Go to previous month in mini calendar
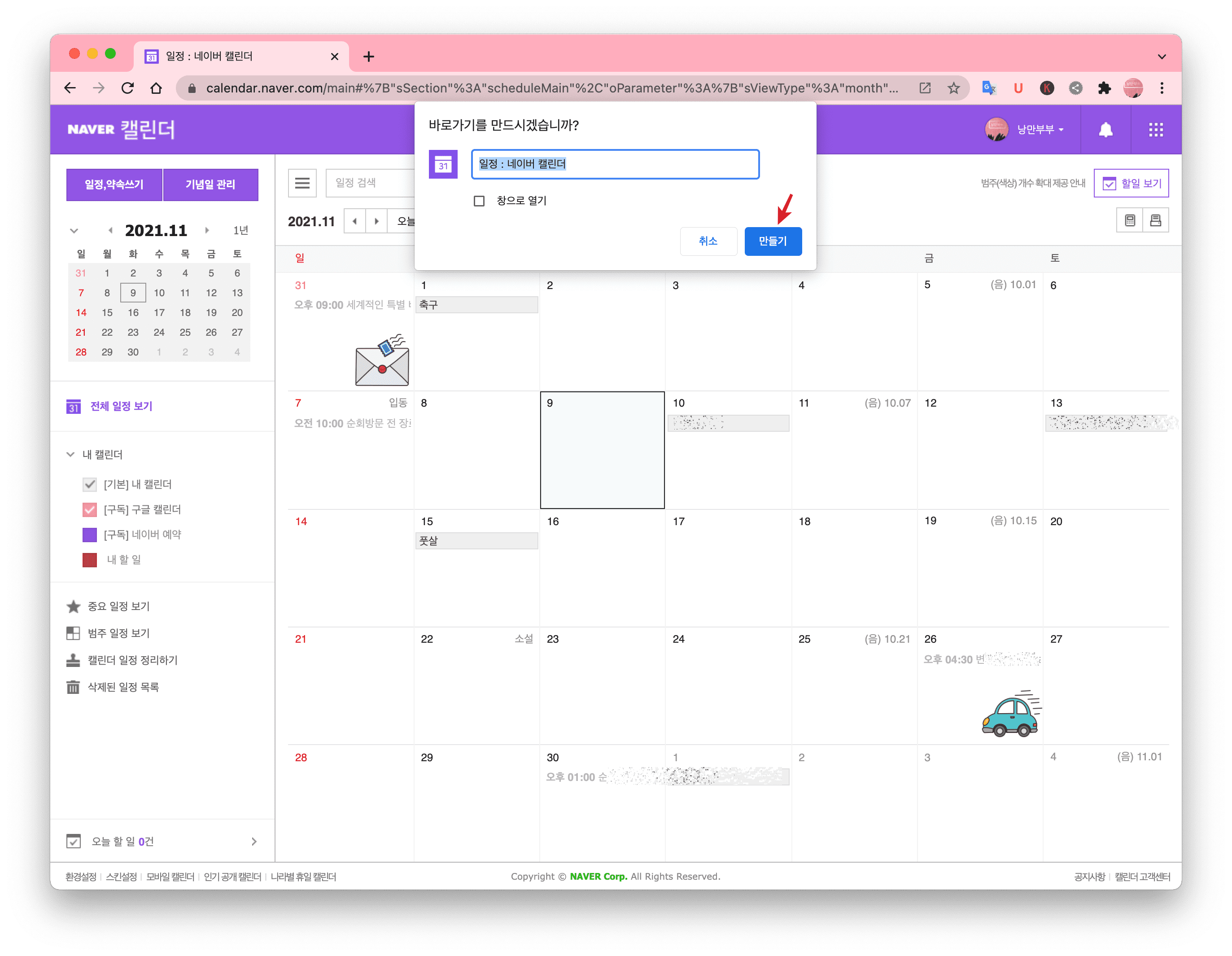This screenshot has width=1232, height=956. (x=110, y=230)
